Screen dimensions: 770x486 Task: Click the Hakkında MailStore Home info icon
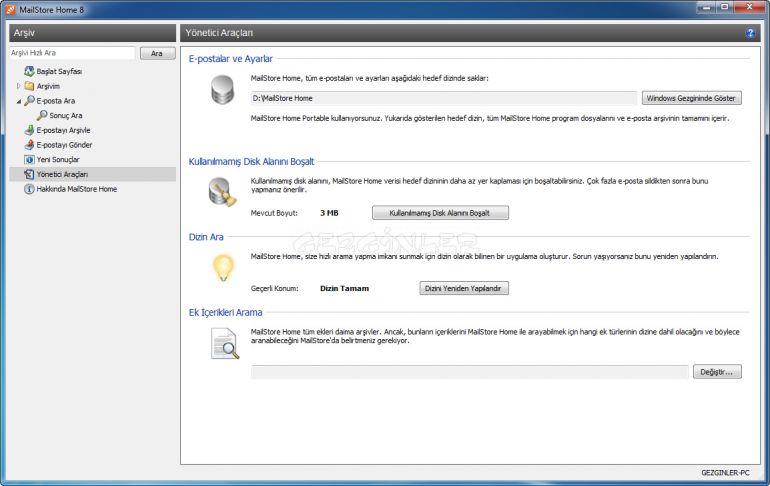[x=29, y=189]
